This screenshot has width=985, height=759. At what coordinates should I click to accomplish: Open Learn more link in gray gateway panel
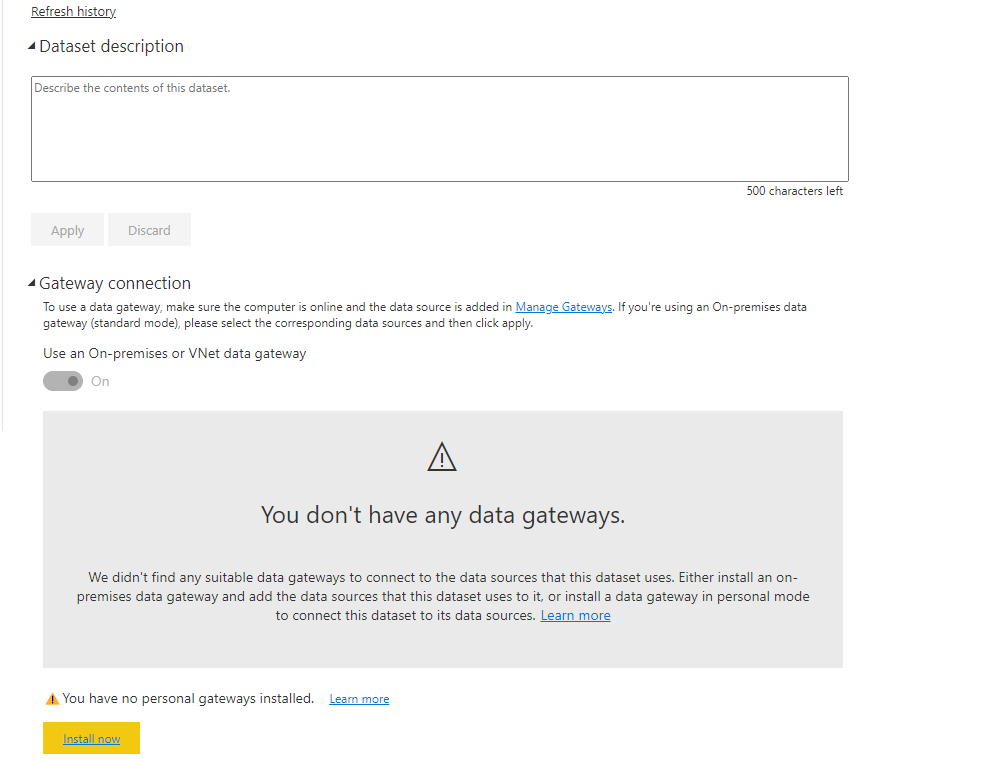pyautogui.click(x=575, y=615)
